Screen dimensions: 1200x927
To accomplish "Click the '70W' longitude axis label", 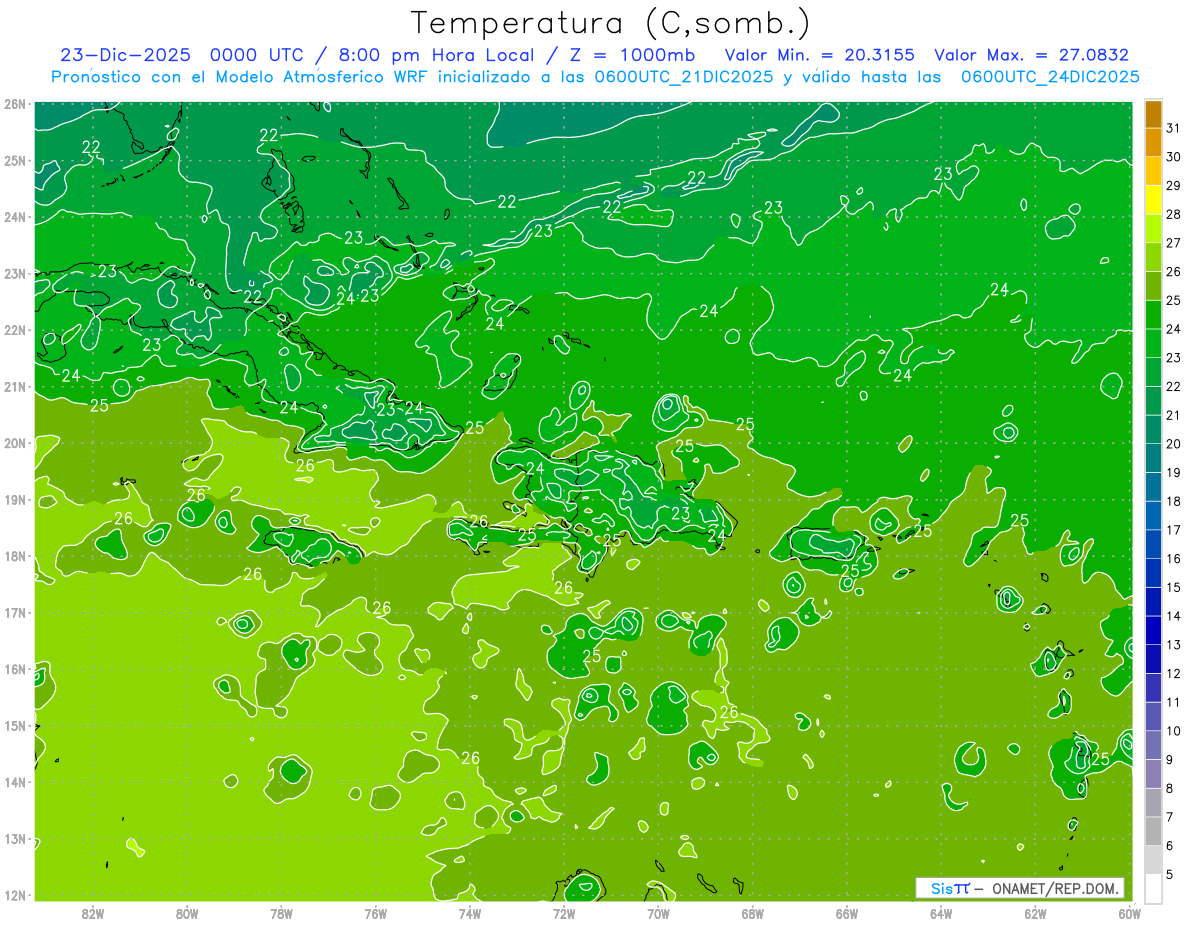I will [658, 913].
